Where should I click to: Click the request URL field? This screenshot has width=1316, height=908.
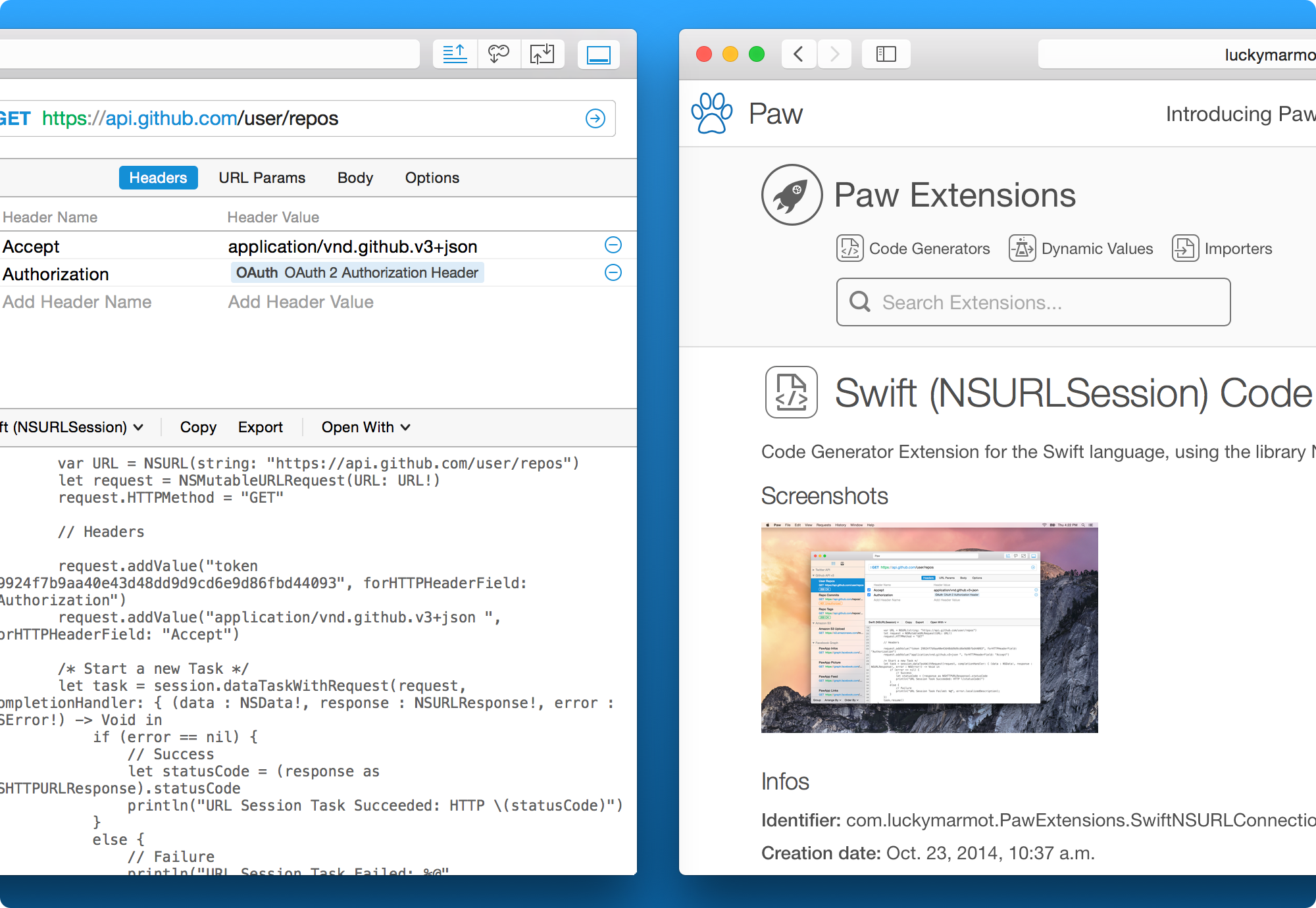308,118
